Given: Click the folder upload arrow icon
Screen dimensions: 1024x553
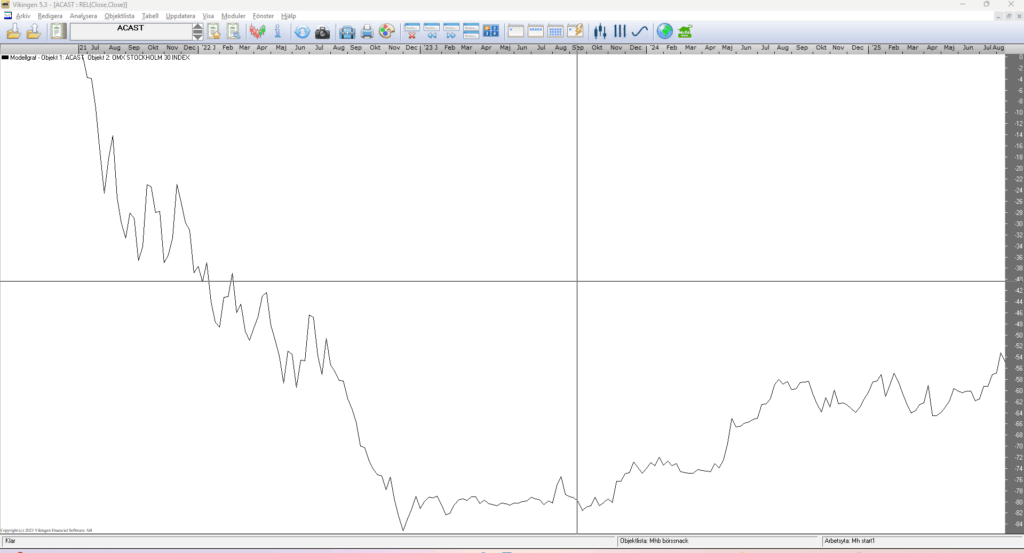Looking at the screenshot, I should pos(34,31).
